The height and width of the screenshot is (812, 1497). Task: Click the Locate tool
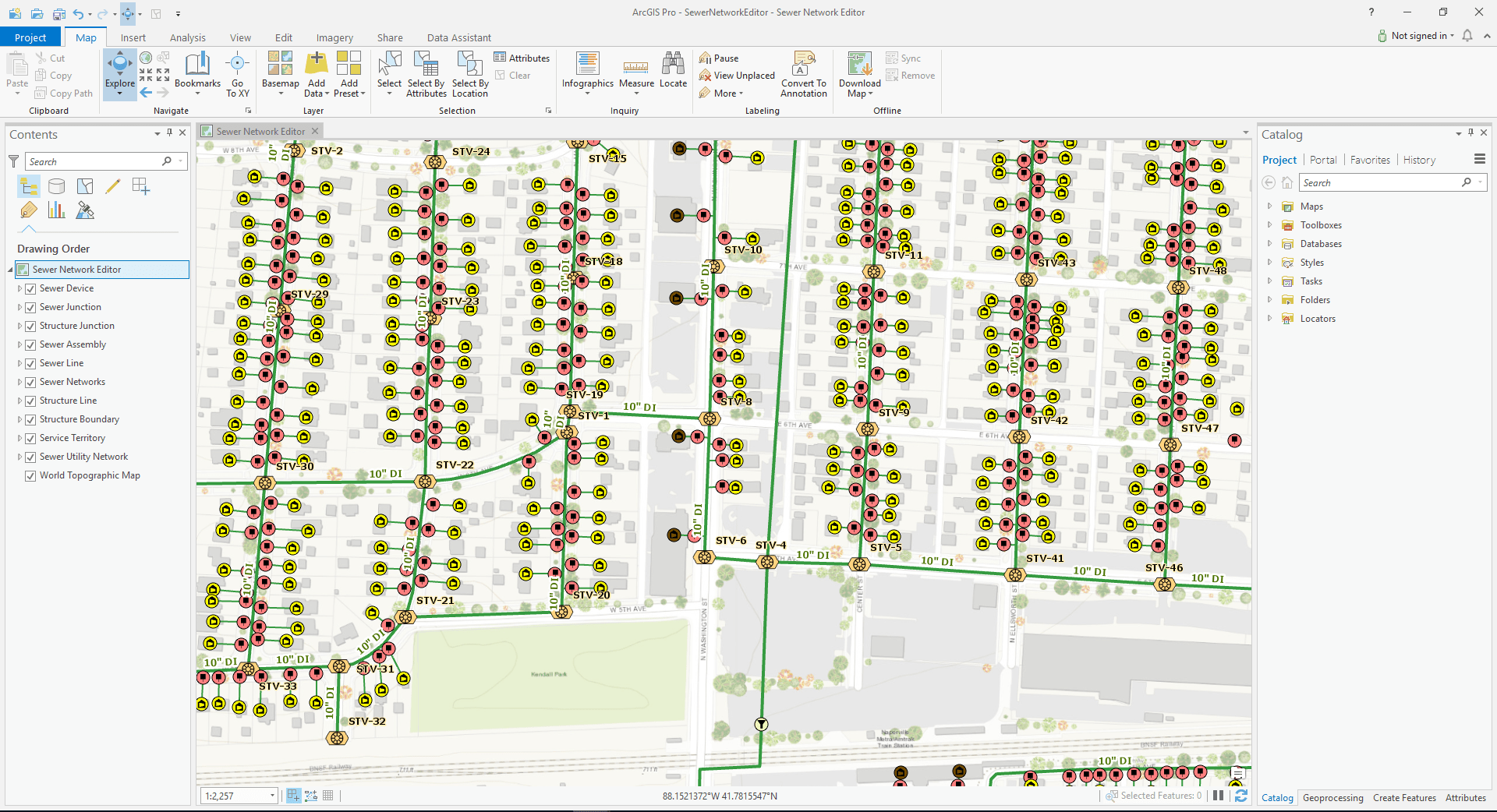coord(673,69)
